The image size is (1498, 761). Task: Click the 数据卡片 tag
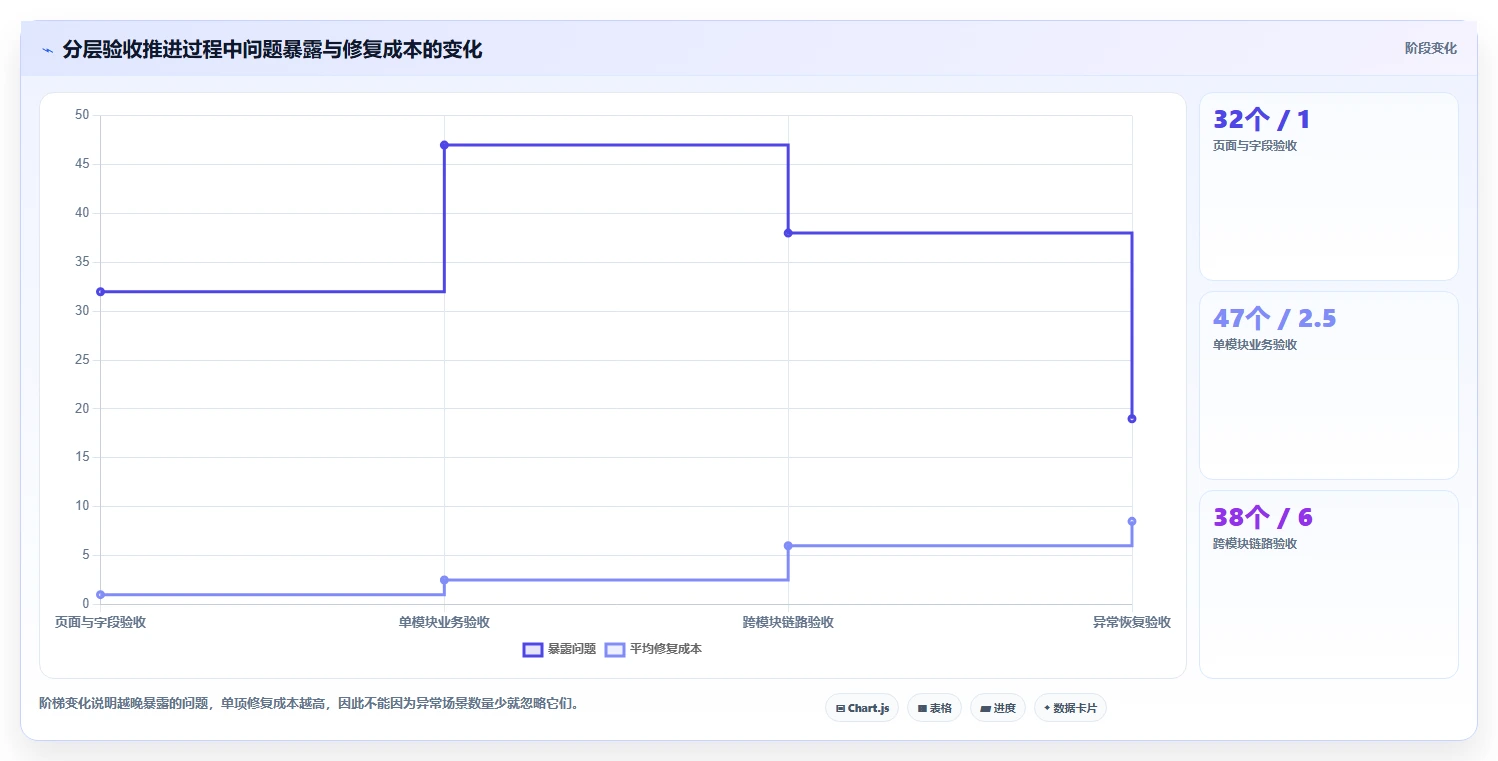[x=1070, y=708]
